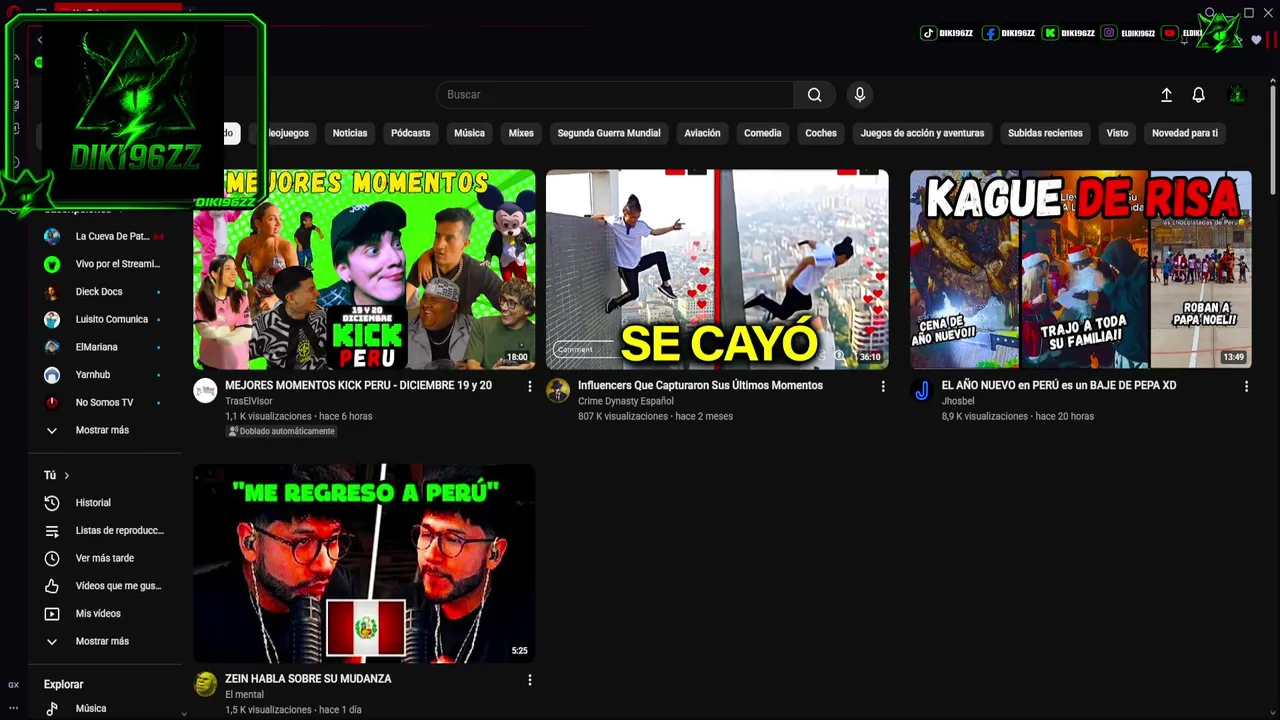This screenshot has width=1280, height=720.
Task: Open Música note icon under Explorar
Action: coord(52,709)
